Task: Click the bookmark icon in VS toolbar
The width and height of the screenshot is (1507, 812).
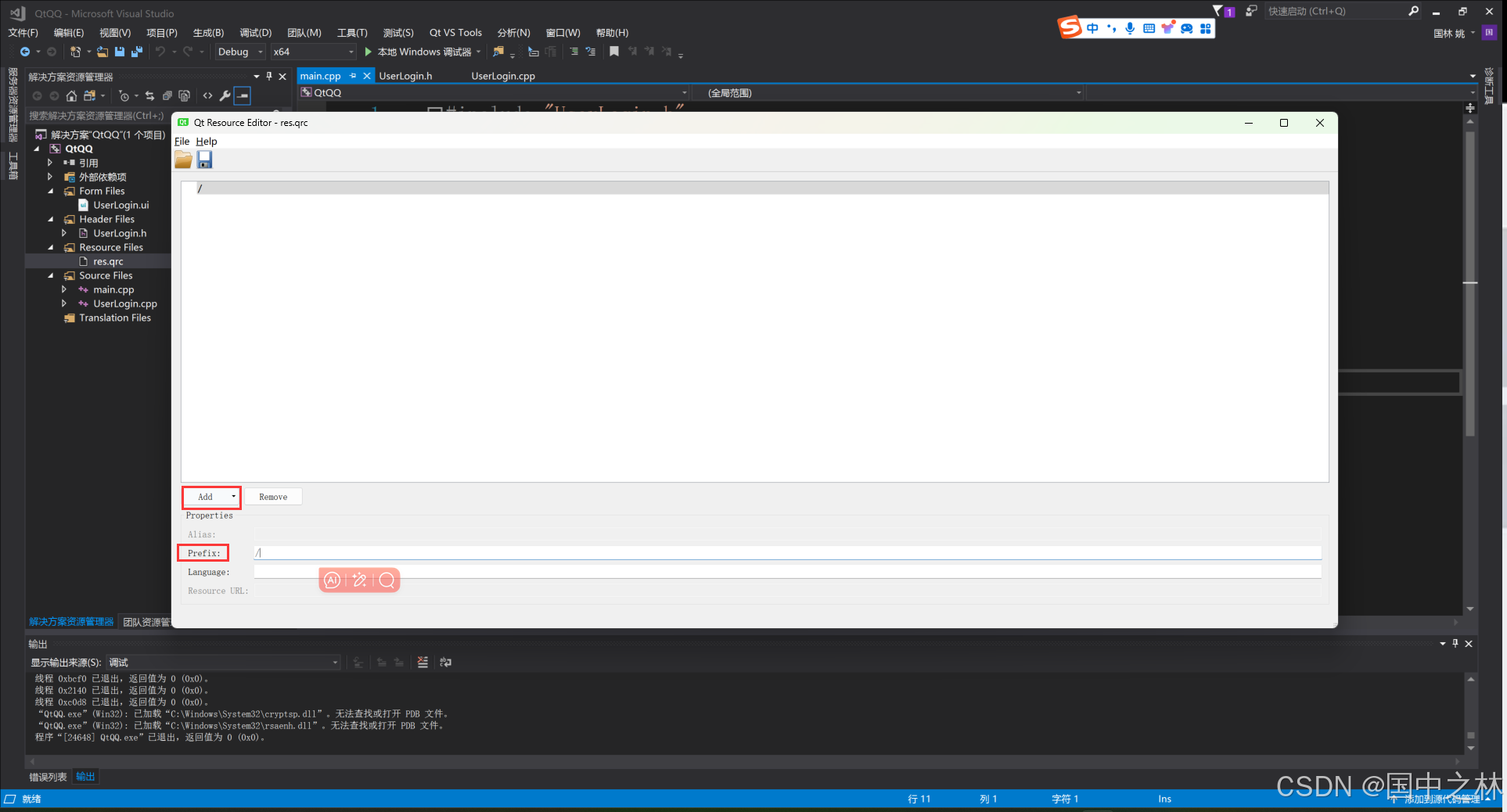Action: coord(614,52)
